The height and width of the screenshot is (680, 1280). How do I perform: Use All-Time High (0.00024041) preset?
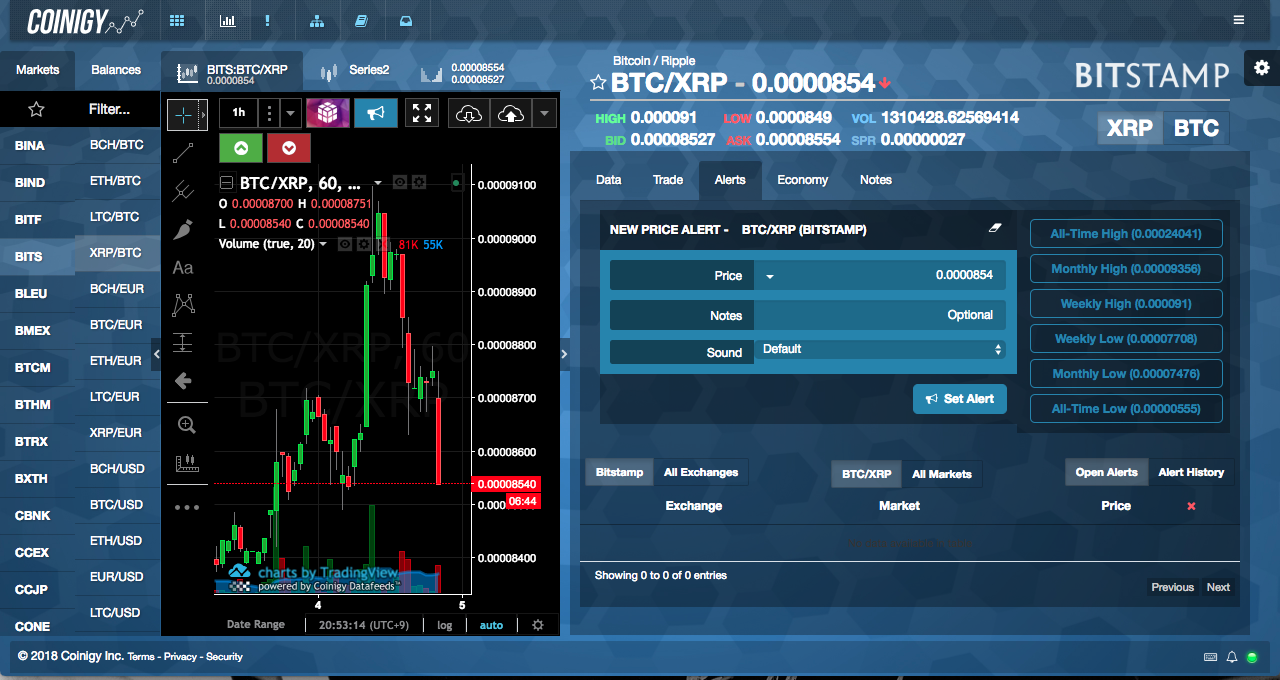click(x=1126, y=234)
